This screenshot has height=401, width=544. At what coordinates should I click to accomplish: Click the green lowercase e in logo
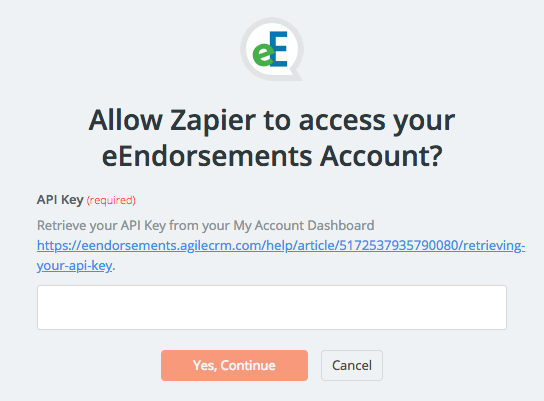point(263,55)
